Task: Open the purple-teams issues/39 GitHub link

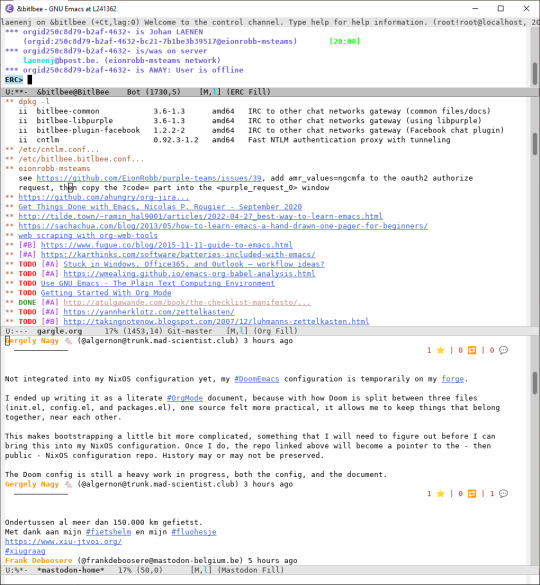Action: (x=149, y=178)
